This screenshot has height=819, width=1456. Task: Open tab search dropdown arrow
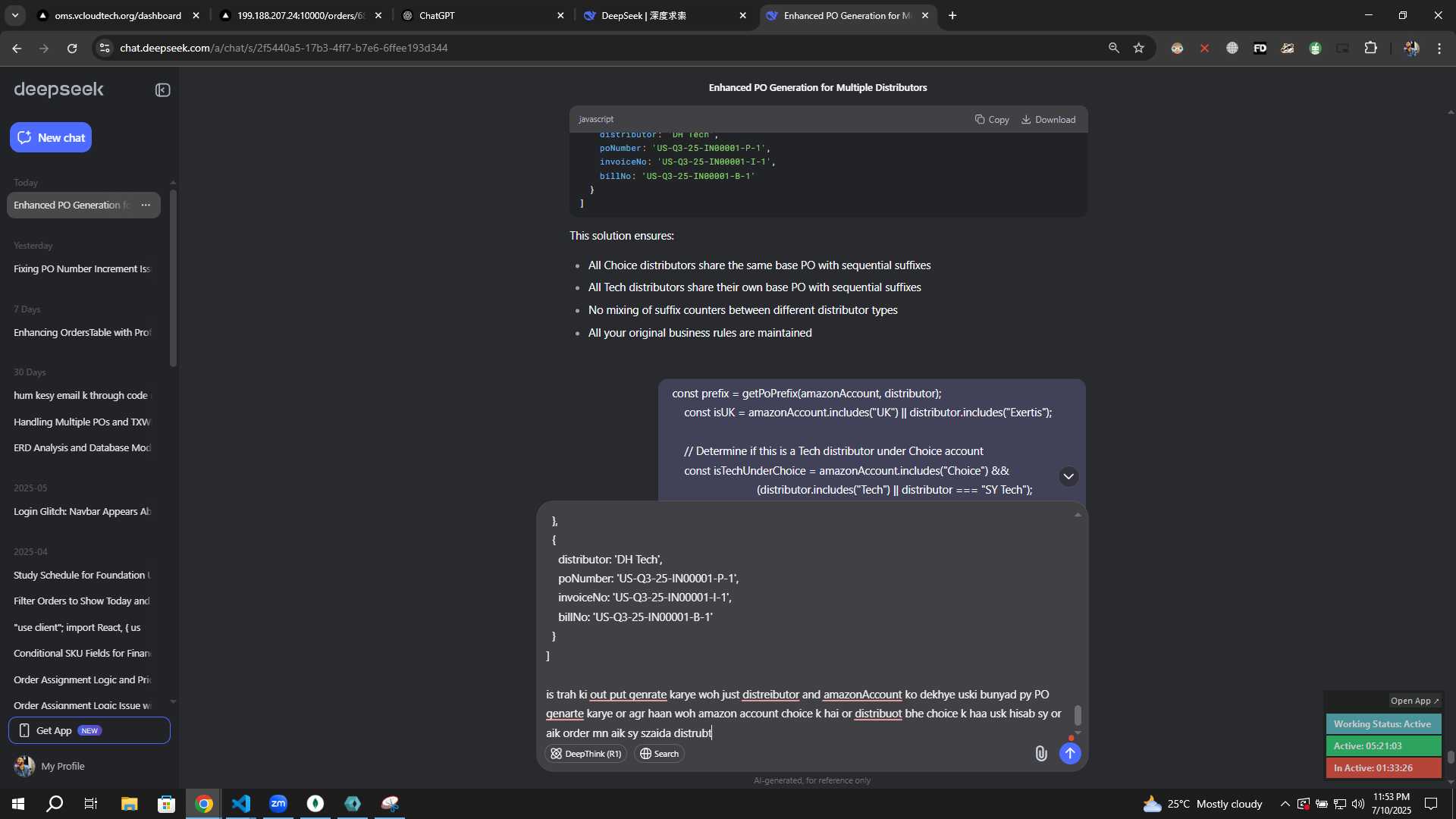coord(15,15)
